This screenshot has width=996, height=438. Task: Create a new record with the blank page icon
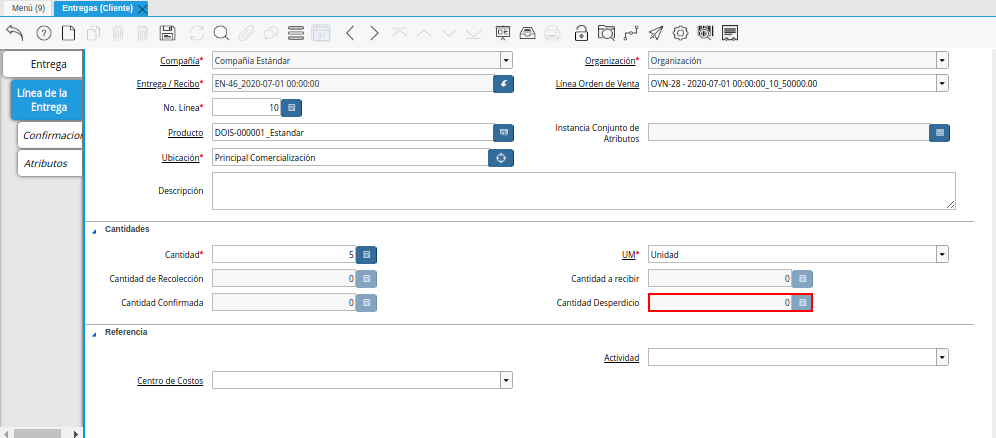click(68, 33)
